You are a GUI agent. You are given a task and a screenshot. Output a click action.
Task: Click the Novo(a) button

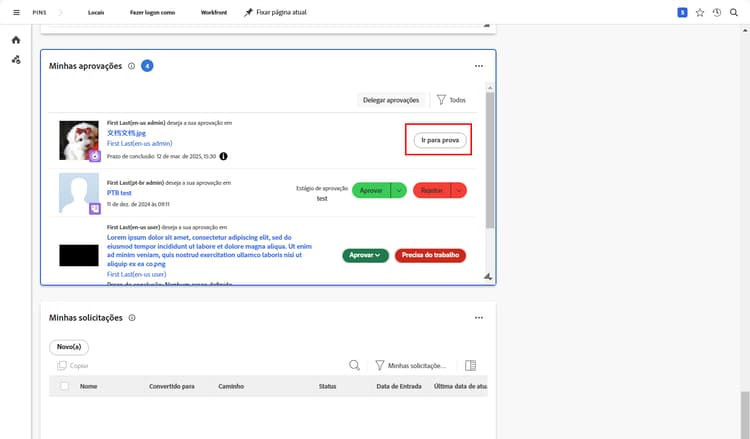pos(69,347)
